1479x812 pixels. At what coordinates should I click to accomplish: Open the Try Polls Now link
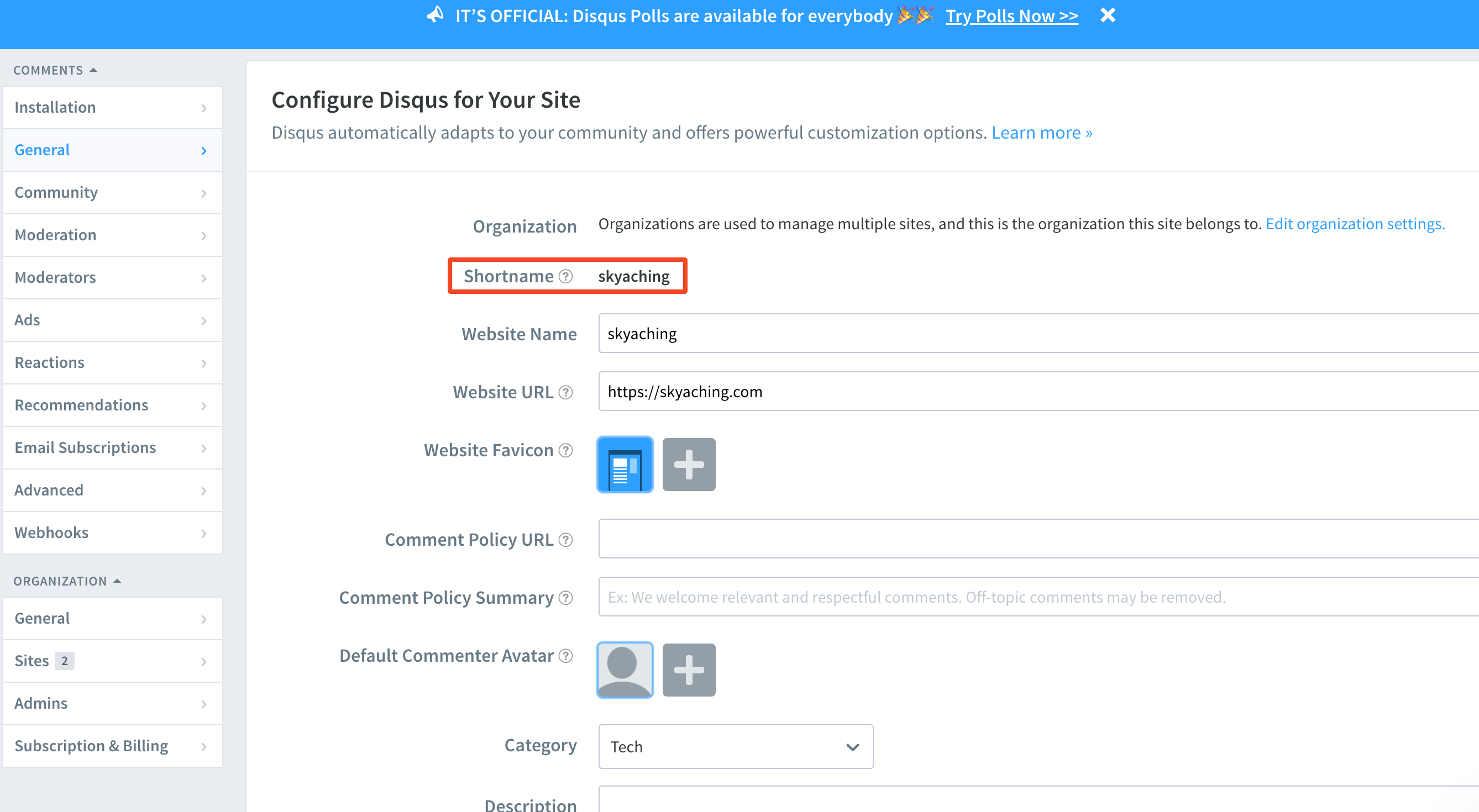pyautogui.click(x=1011, y=16)
